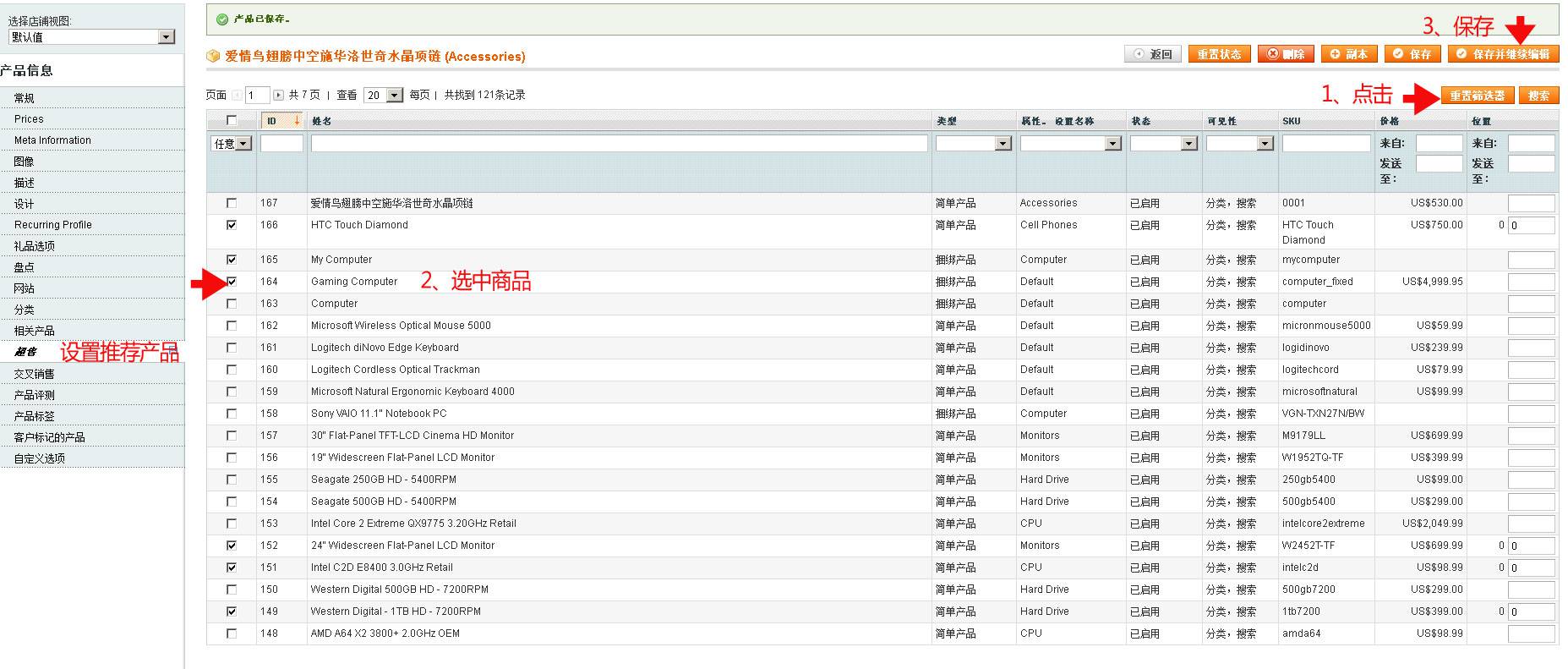Viewport: 1568px width, 669px height.
Task: Click the next page arrow icon
Action: pyautogui.click(x=278, y=96)
